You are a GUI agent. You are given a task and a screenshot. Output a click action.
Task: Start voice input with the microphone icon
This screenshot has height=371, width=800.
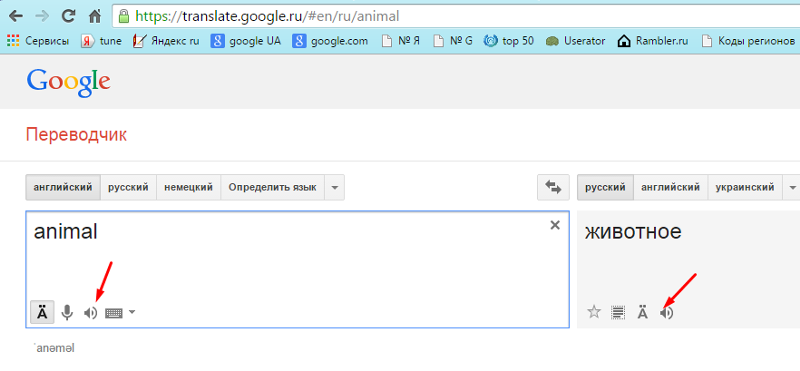click(67, 312)
